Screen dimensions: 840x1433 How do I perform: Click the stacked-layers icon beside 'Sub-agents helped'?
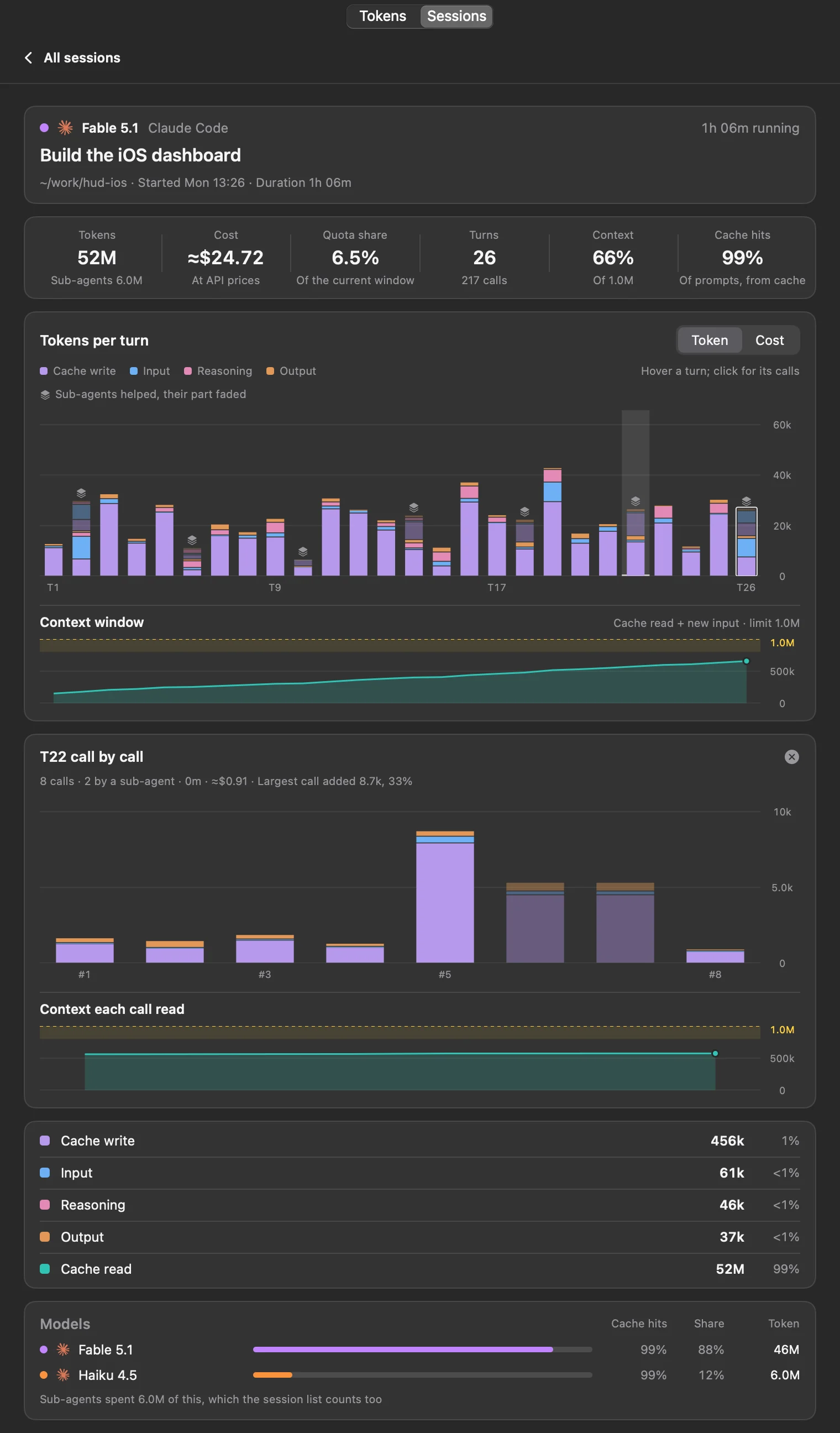(45, 395)
